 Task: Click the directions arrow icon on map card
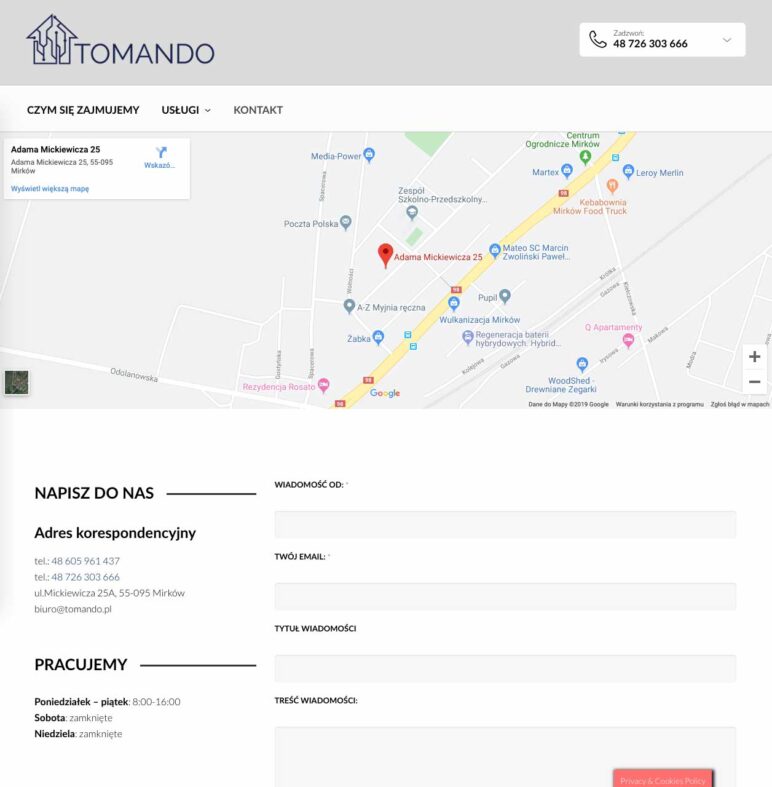[x=161, y=152]
